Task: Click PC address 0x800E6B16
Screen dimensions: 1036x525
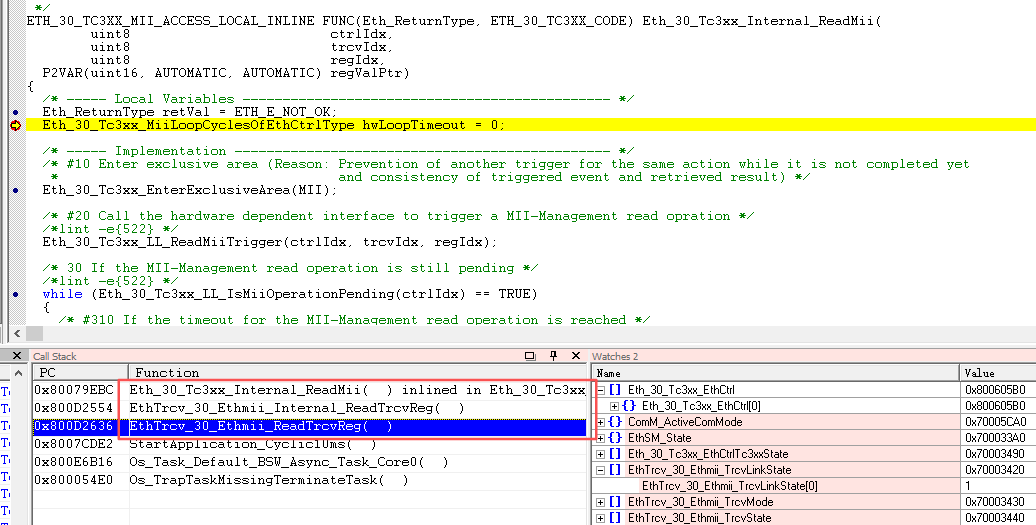Action: (x=74, y=462)
